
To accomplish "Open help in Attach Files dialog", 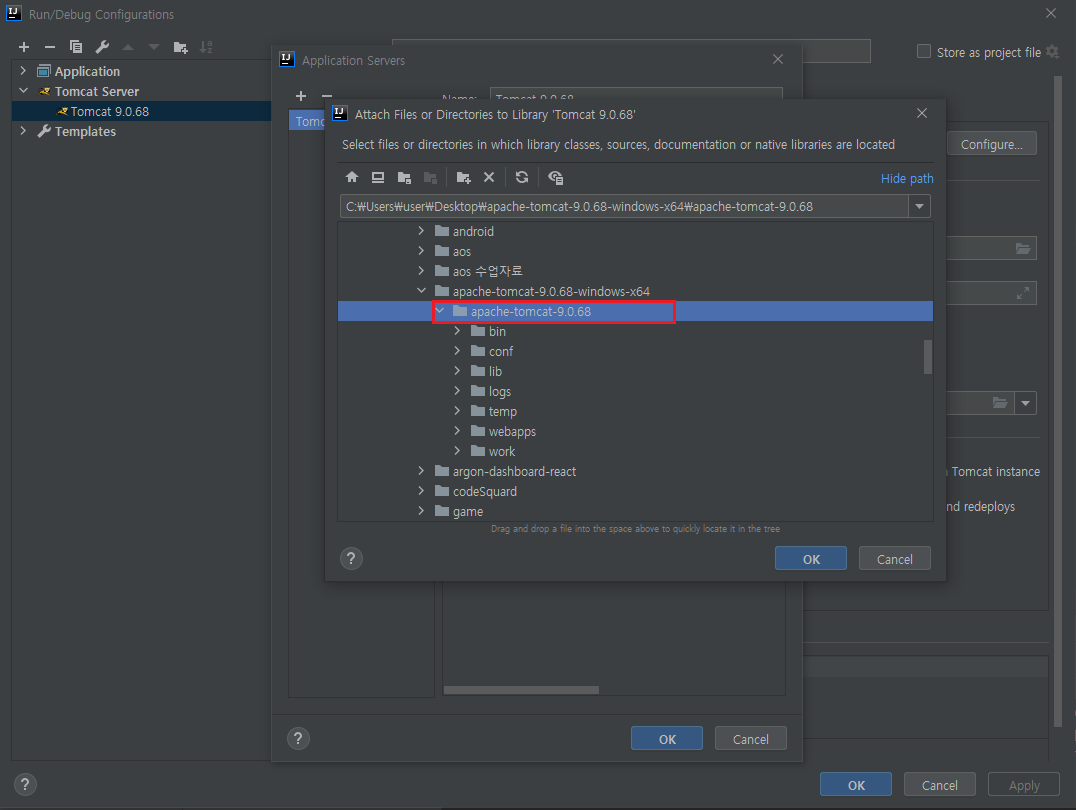I will pos(351,558).
